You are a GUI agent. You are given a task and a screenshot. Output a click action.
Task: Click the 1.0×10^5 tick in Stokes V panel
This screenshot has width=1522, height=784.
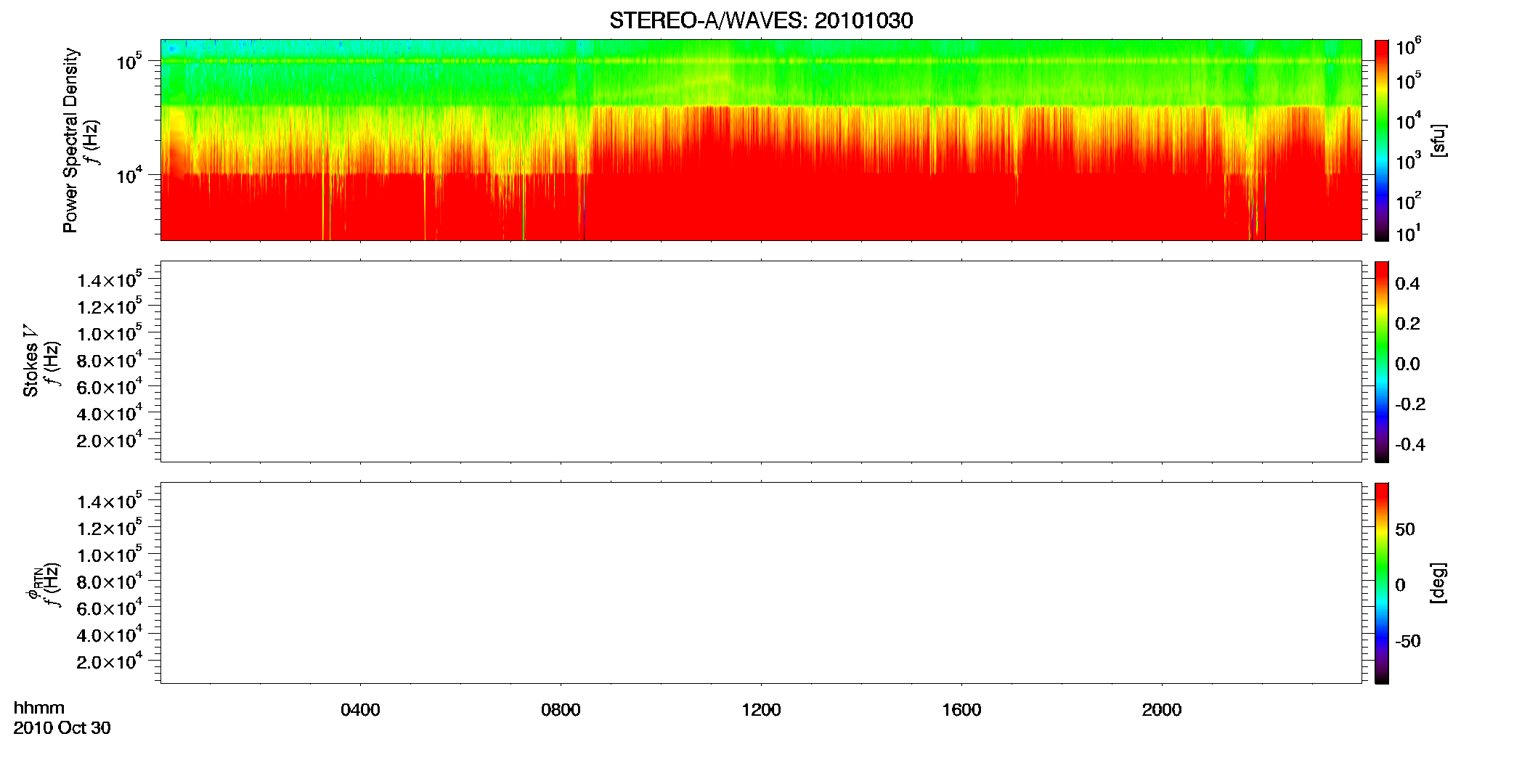tap(110, 333)
